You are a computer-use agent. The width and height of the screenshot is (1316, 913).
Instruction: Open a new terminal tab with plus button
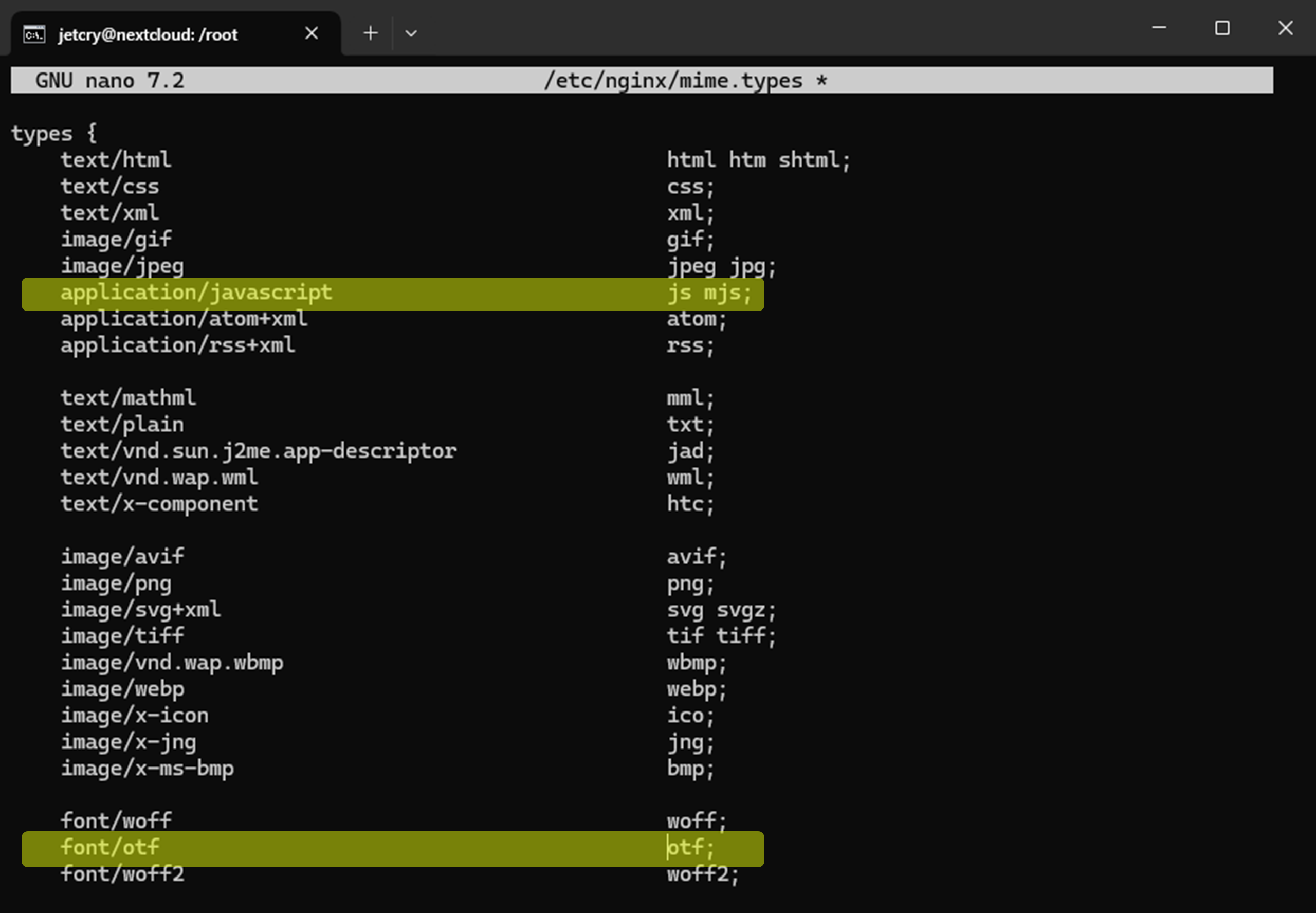(x=371, y=33)
